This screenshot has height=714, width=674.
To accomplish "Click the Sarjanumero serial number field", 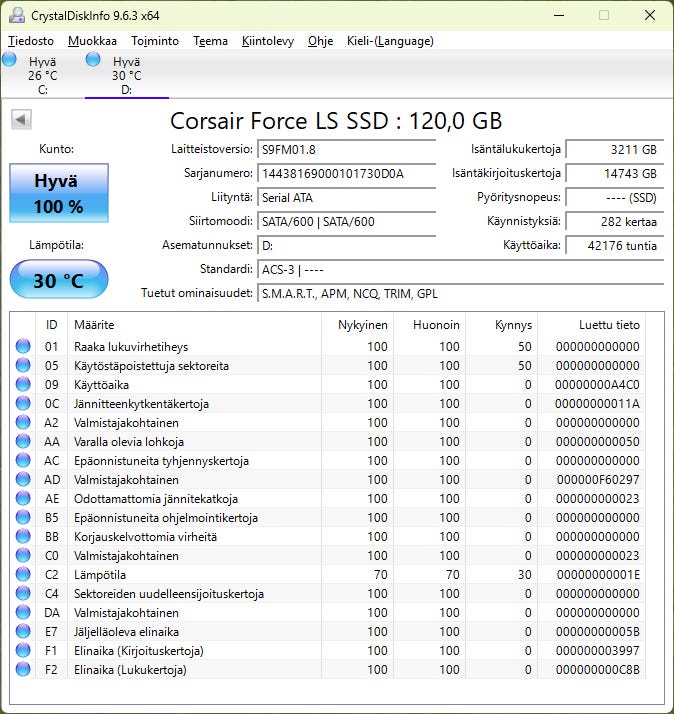I will coord(346,173).
